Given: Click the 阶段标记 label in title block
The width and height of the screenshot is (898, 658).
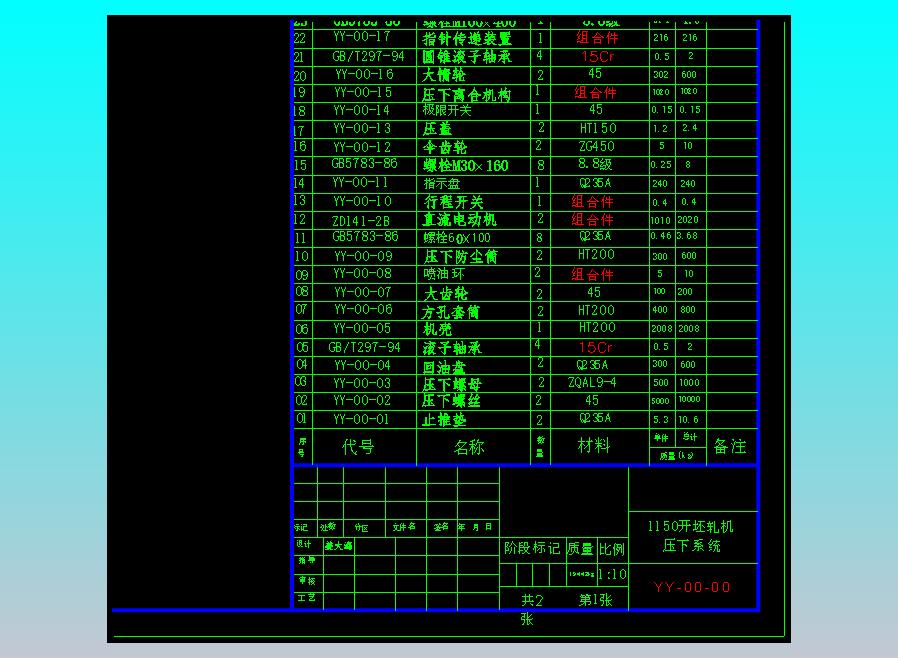Looking at the screenshot, I should coord(532,549).
